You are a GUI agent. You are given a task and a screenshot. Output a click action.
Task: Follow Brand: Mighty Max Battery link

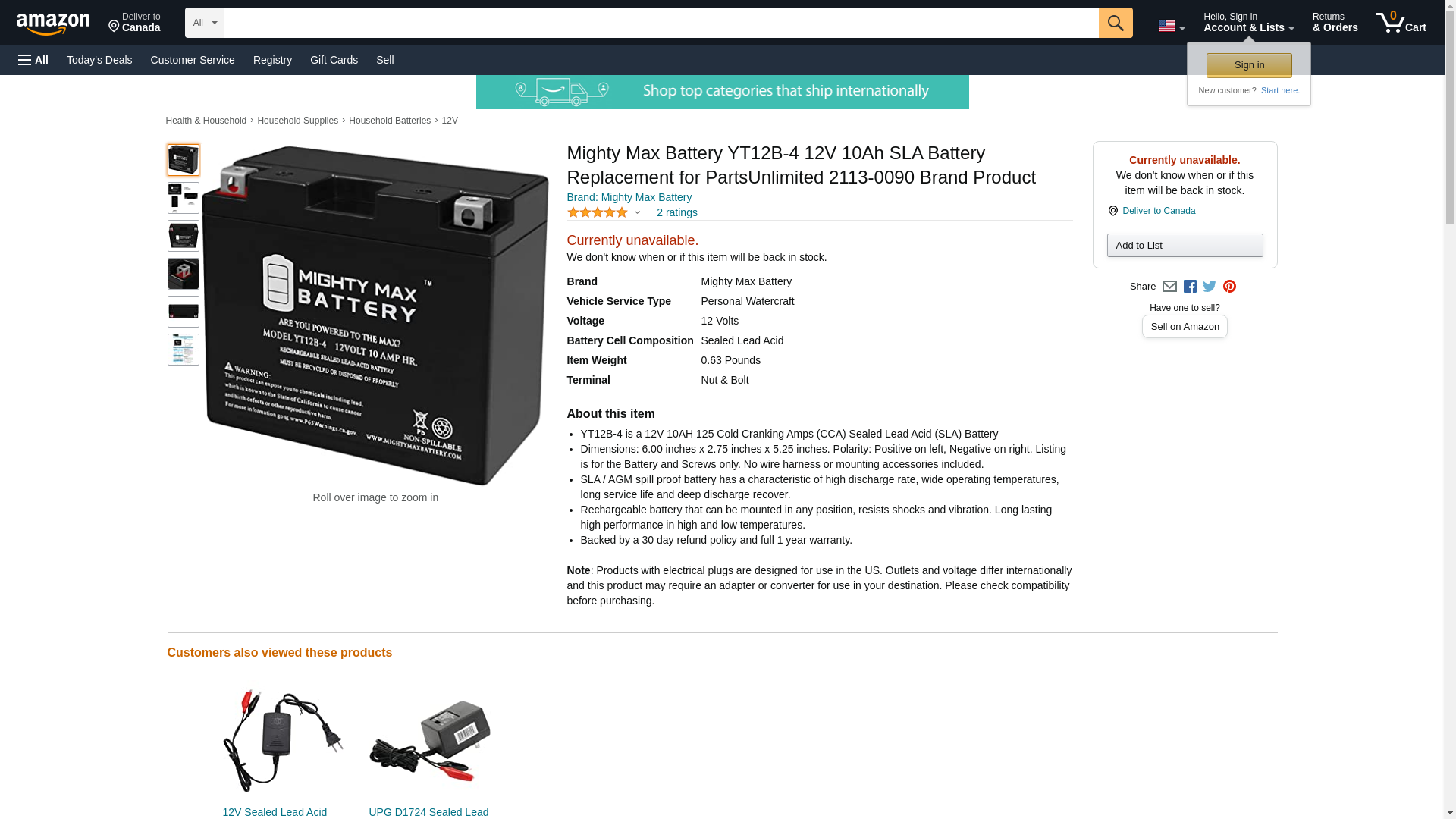tap(629, 197)
